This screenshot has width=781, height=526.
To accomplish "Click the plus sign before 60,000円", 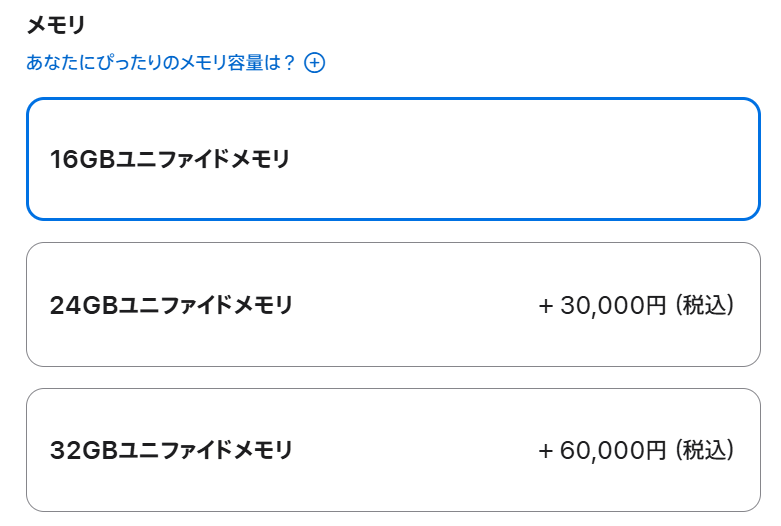I will click(x=545, y=452).
